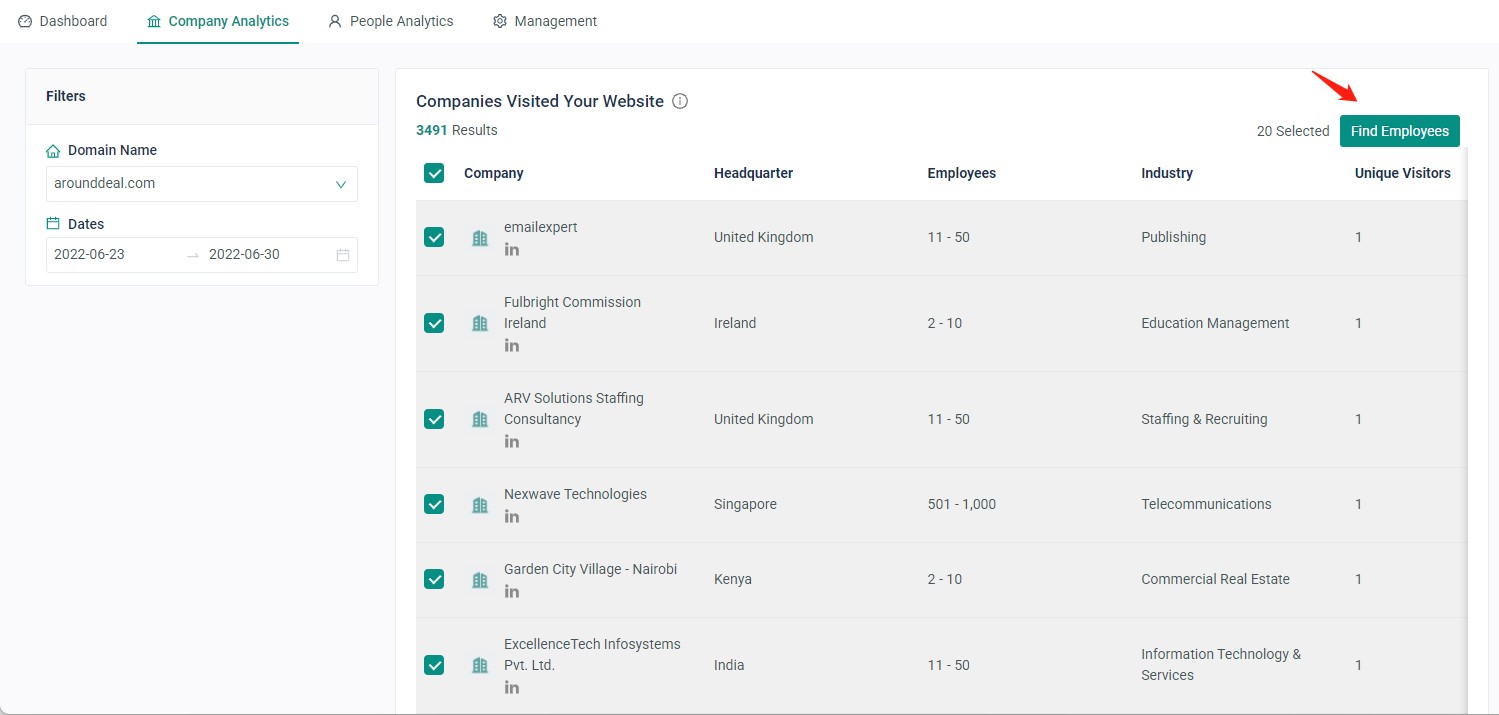Open Fulbright Commission Ireland LinkedIn icon
This screenshot has width=1499, height=715.
click(x=512, y=345)
